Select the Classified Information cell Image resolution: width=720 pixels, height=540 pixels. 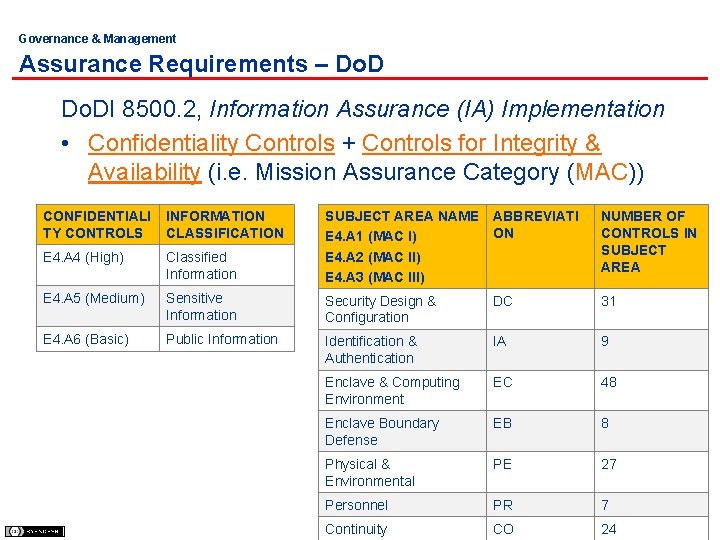227,265
